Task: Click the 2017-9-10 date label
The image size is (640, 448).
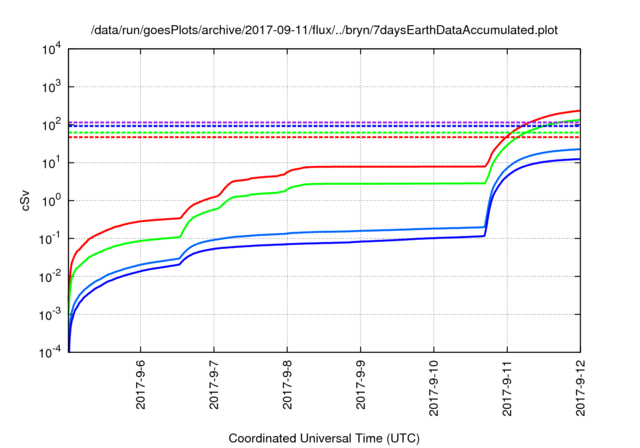Action: (433, 388)
